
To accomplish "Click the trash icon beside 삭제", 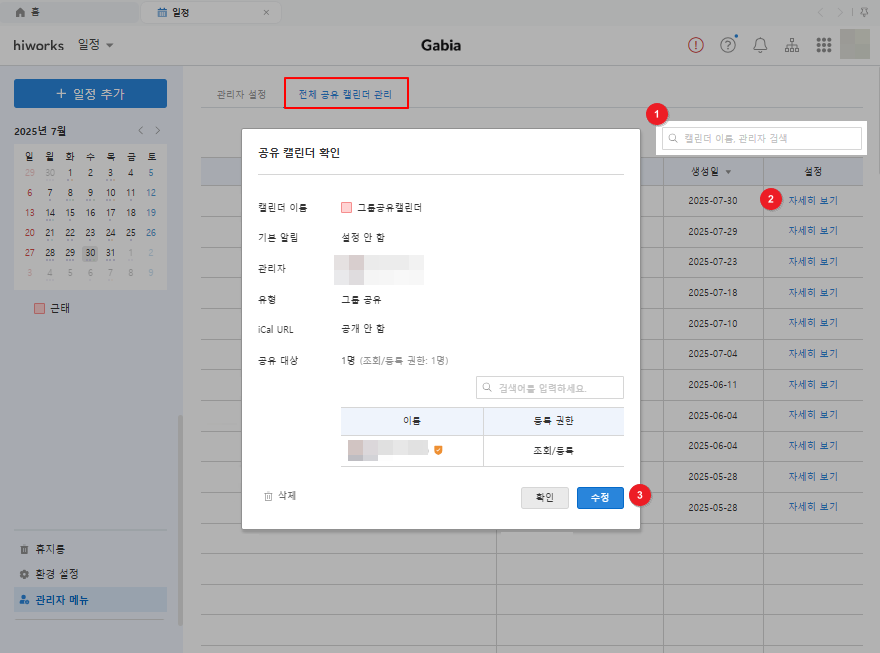I will 268,496.
